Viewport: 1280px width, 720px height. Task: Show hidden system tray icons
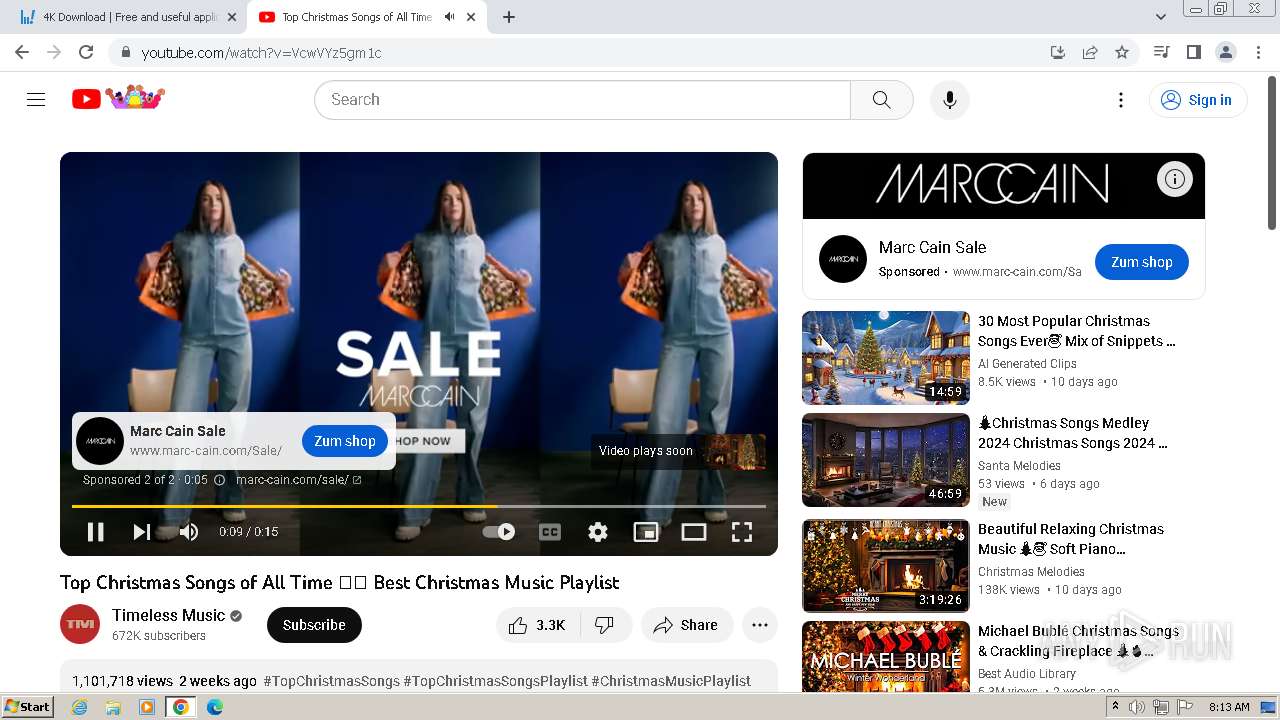[1115, 707]
